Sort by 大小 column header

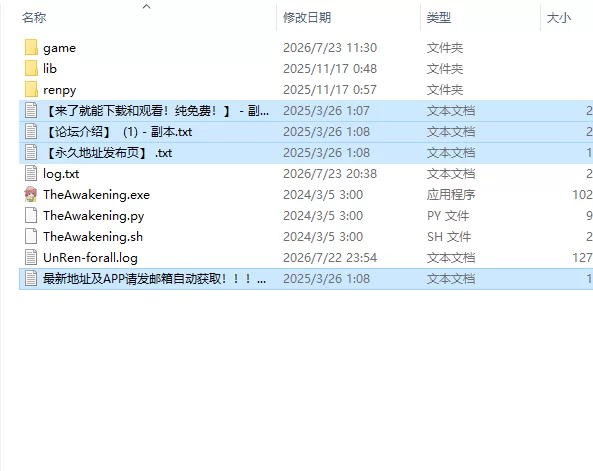559,17
